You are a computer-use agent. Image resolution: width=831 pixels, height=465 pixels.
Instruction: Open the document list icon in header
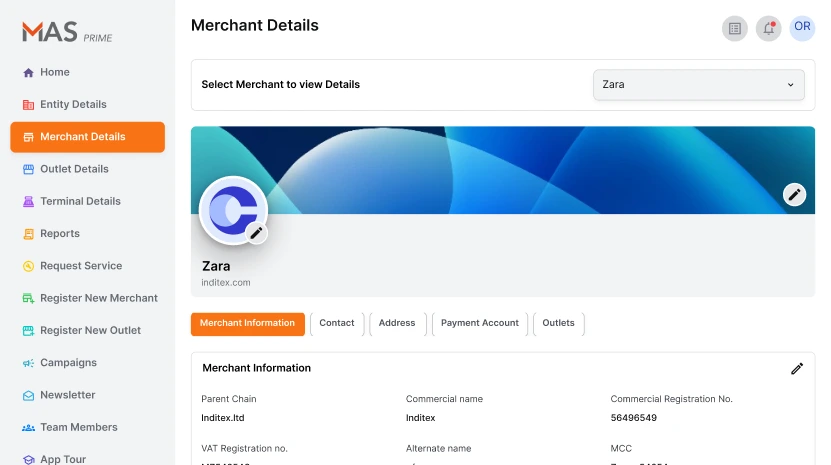point(735,28)
